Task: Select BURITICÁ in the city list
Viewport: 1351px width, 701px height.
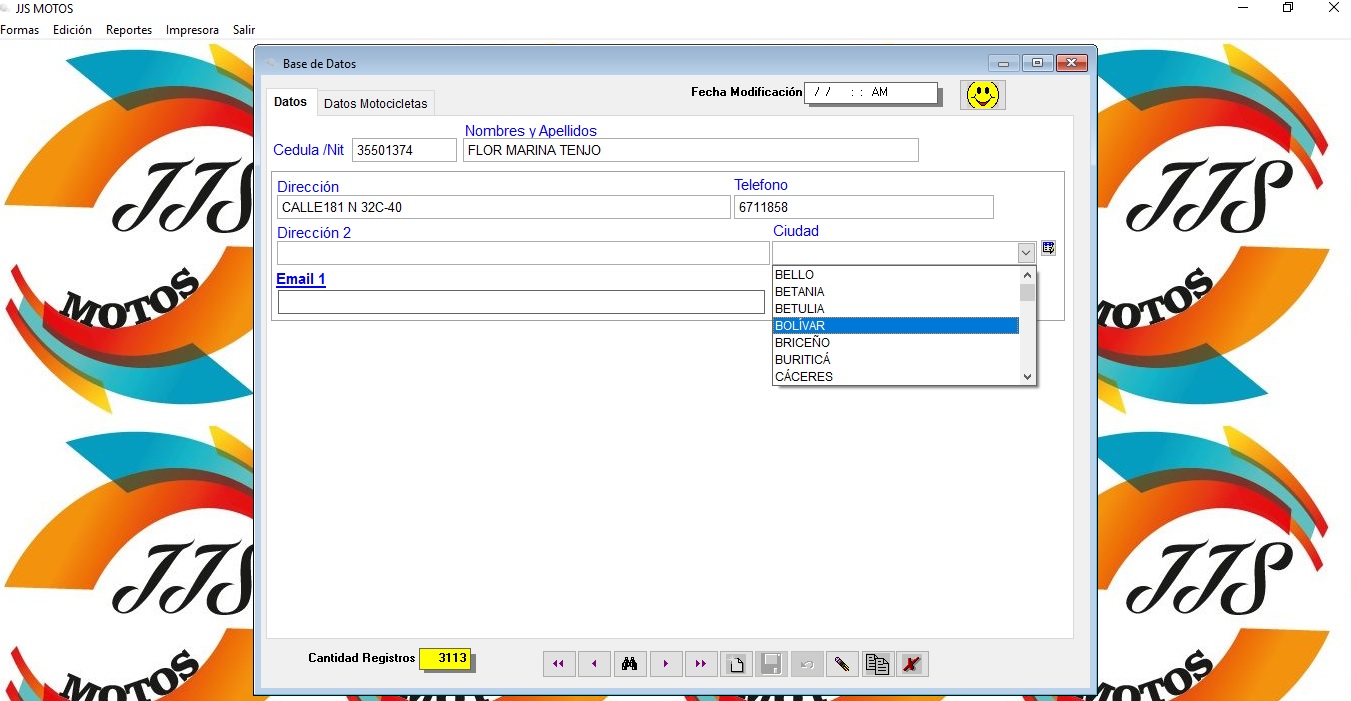Action: [x=896, y=360]
